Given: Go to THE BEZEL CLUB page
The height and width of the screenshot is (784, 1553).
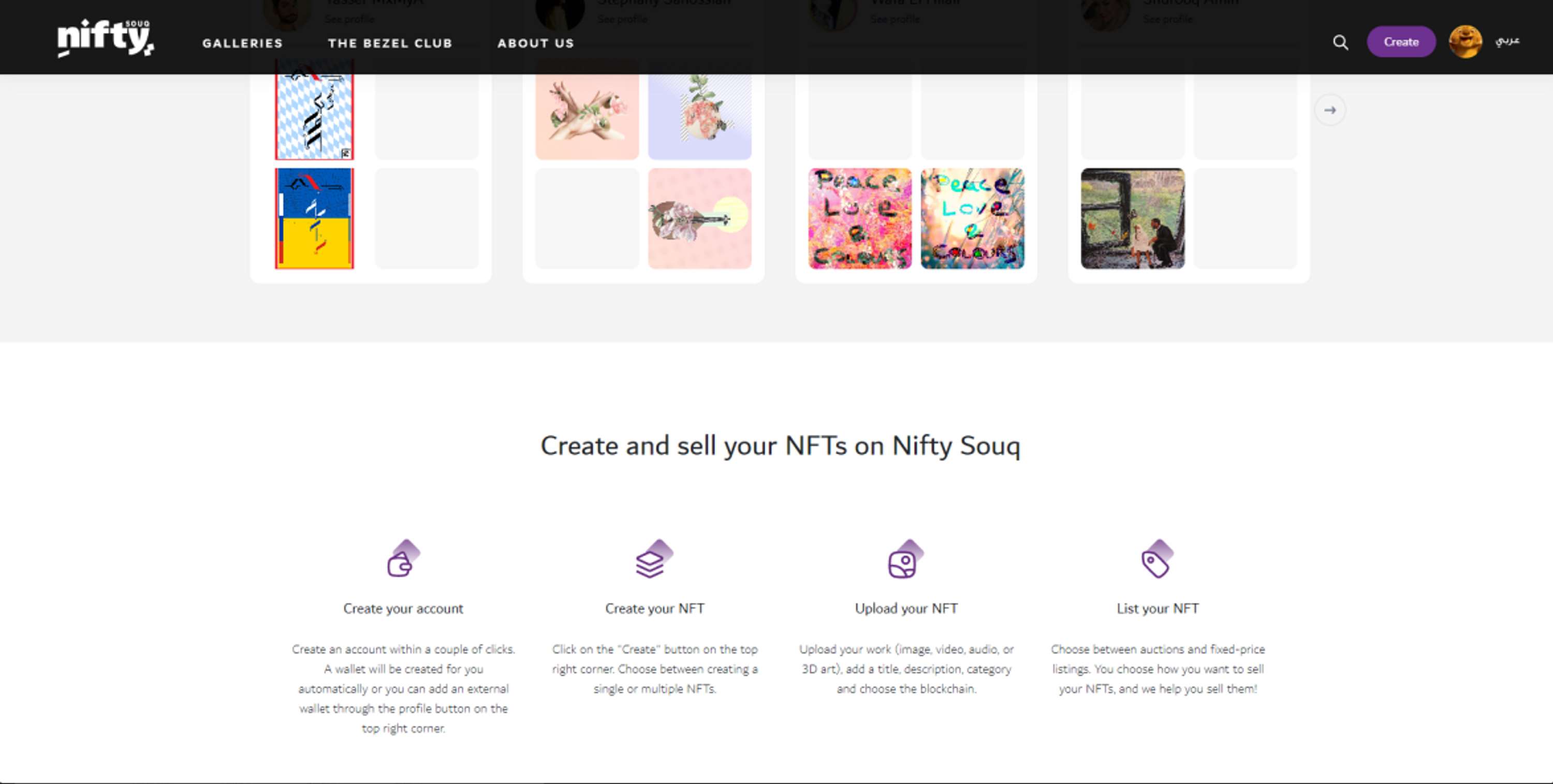Looking at the screenshot, I should 390,43.
